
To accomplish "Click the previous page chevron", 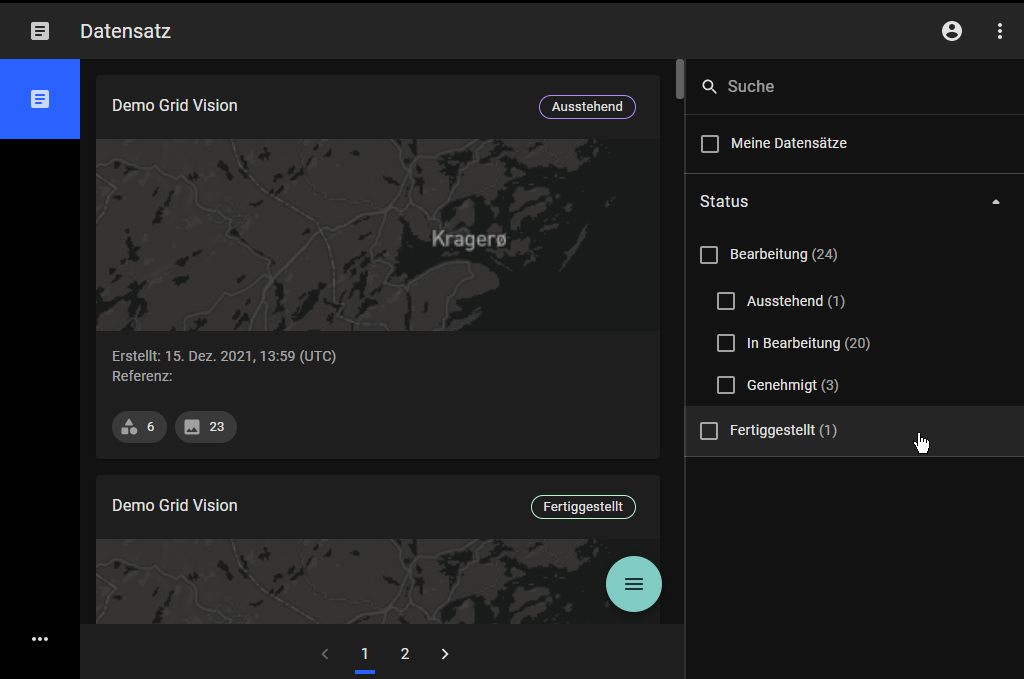I will (x=325, y=654).
